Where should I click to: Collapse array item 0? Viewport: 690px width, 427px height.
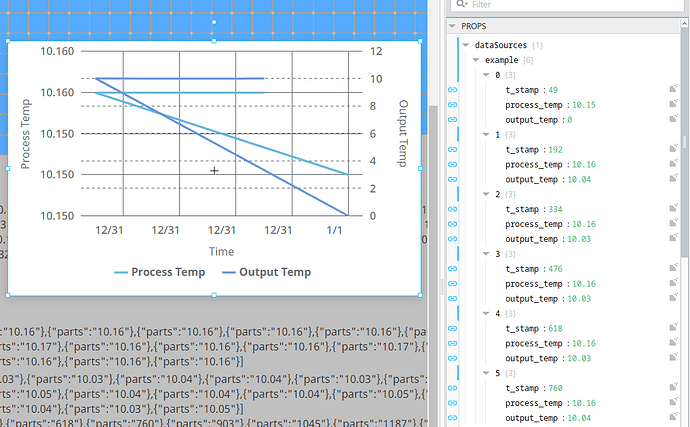coord(486,75)
